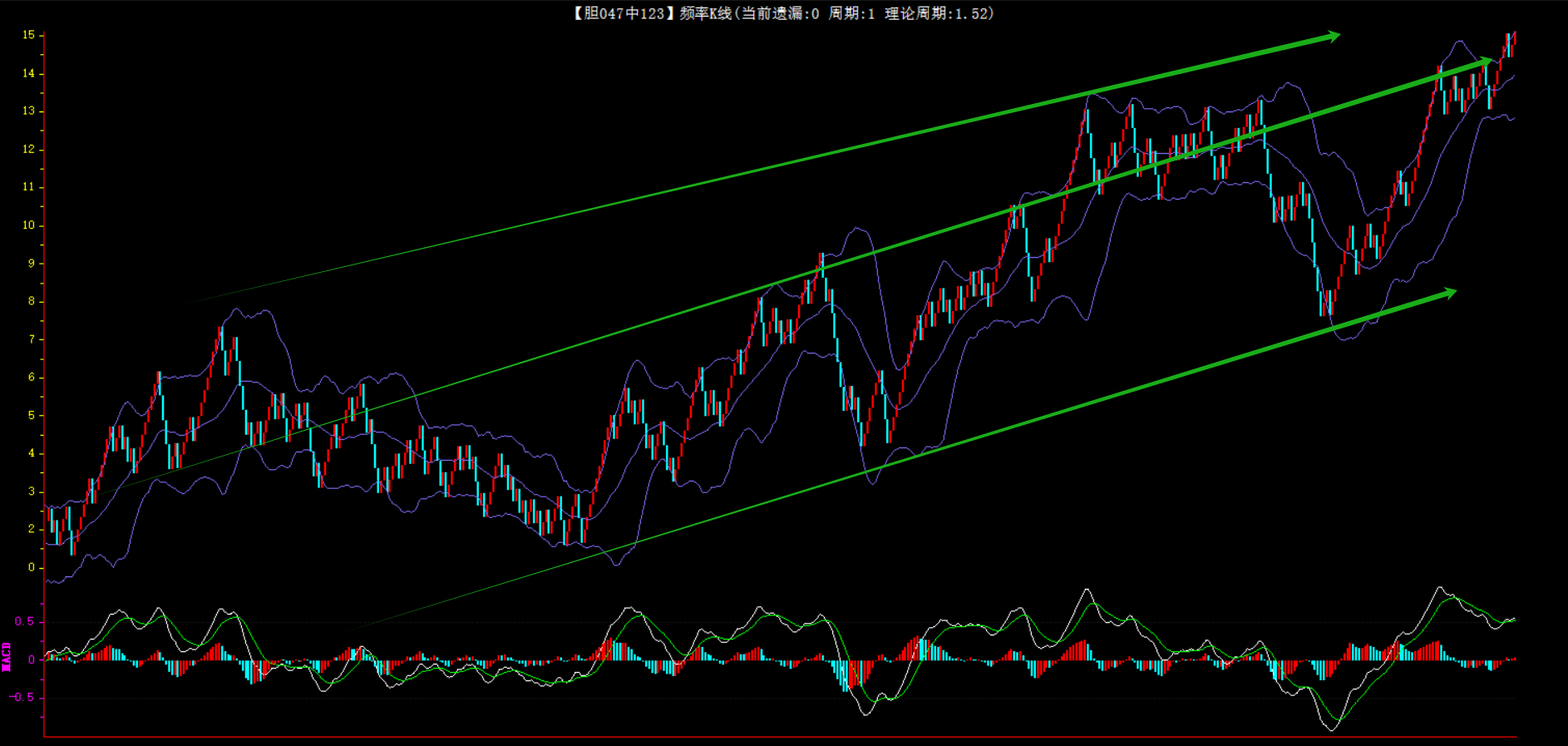
Task: Click the lowest green trendline arrowhead
Action: click(x=1449, y=293)
